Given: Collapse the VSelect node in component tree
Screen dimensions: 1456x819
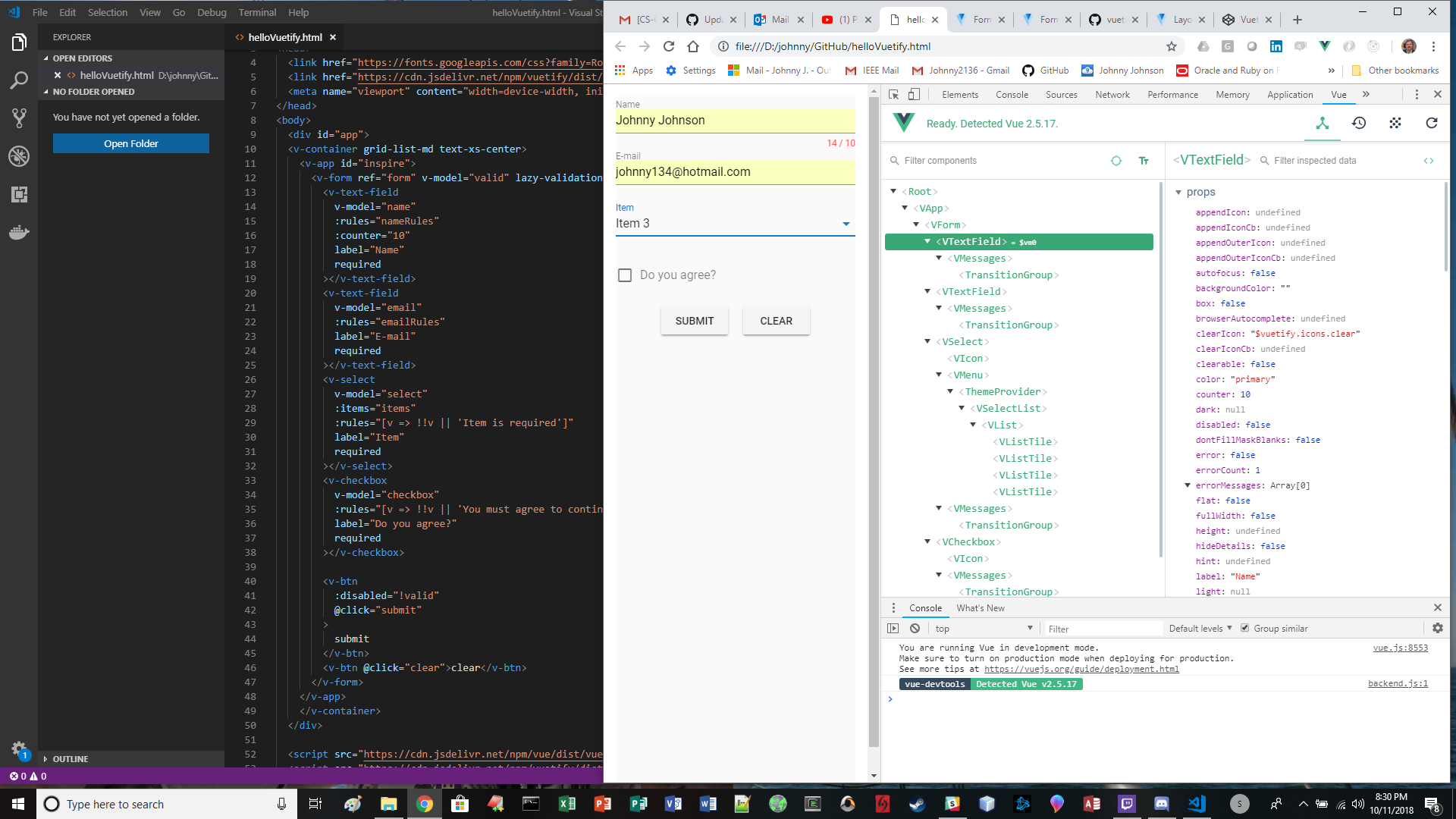Looking at the screenshot, I should (x=927, y=342).
